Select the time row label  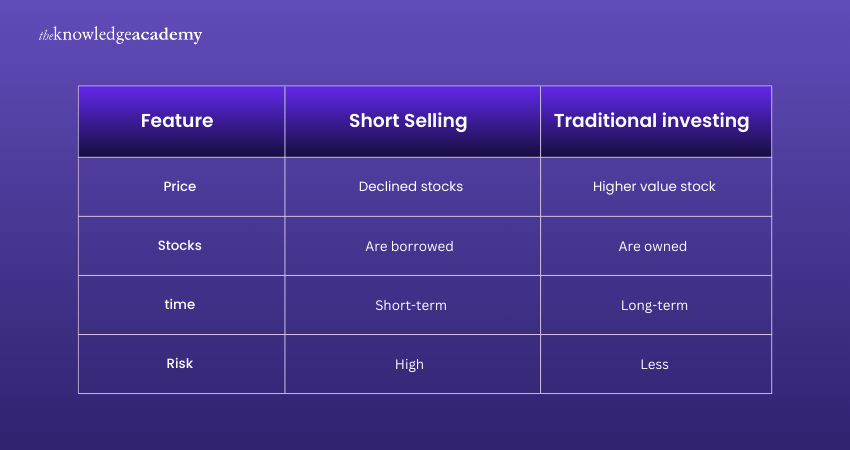click(x=180, y=304)
